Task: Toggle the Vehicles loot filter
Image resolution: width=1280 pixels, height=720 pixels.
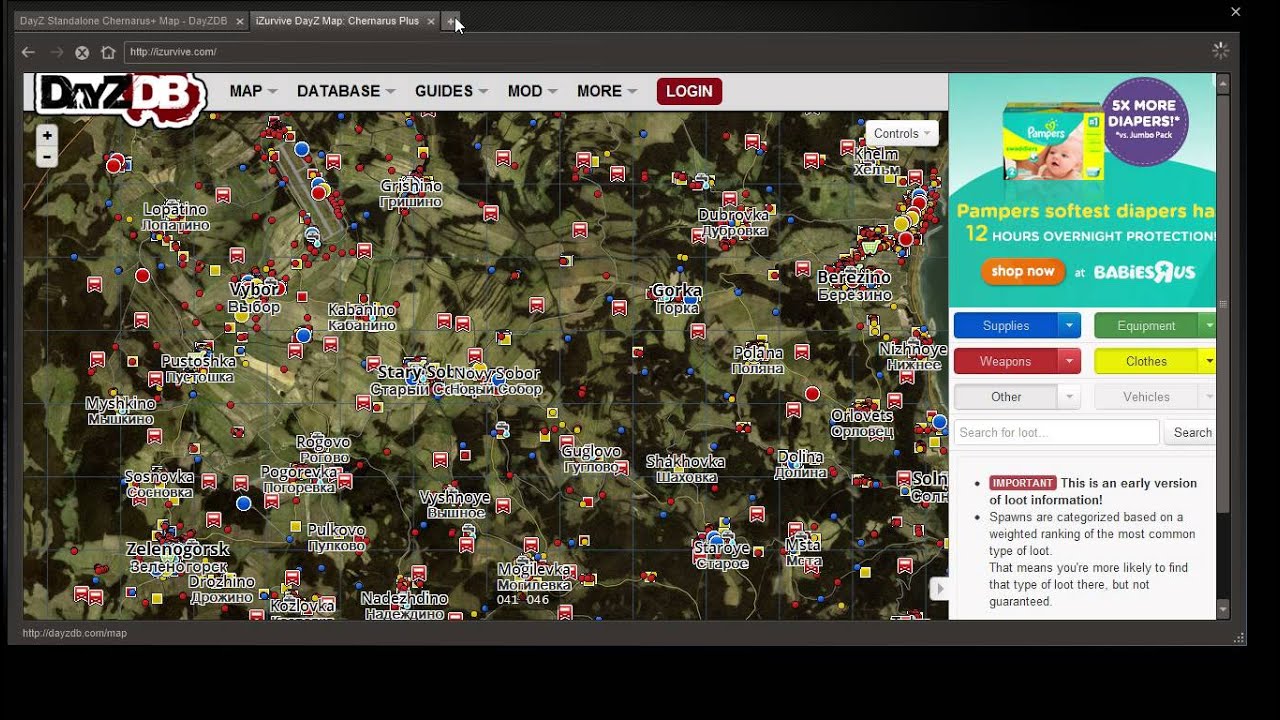Action: click(x=1146, y=397)
